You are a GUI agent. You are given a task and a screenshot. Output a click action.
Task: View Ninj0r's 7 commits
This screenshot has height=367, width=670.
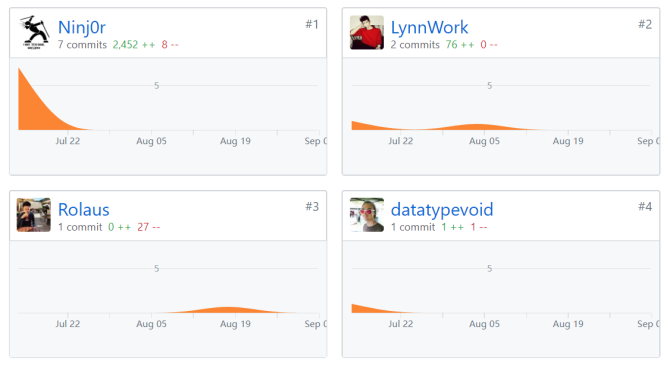[x=82, y=44]
